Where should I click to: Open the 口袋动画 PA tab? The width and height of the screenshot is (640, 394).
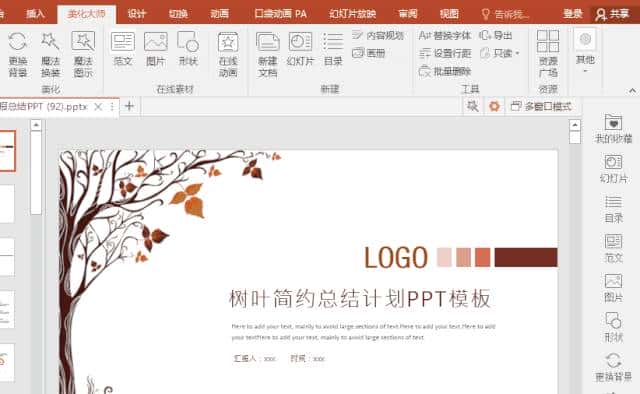click(280, 14)
